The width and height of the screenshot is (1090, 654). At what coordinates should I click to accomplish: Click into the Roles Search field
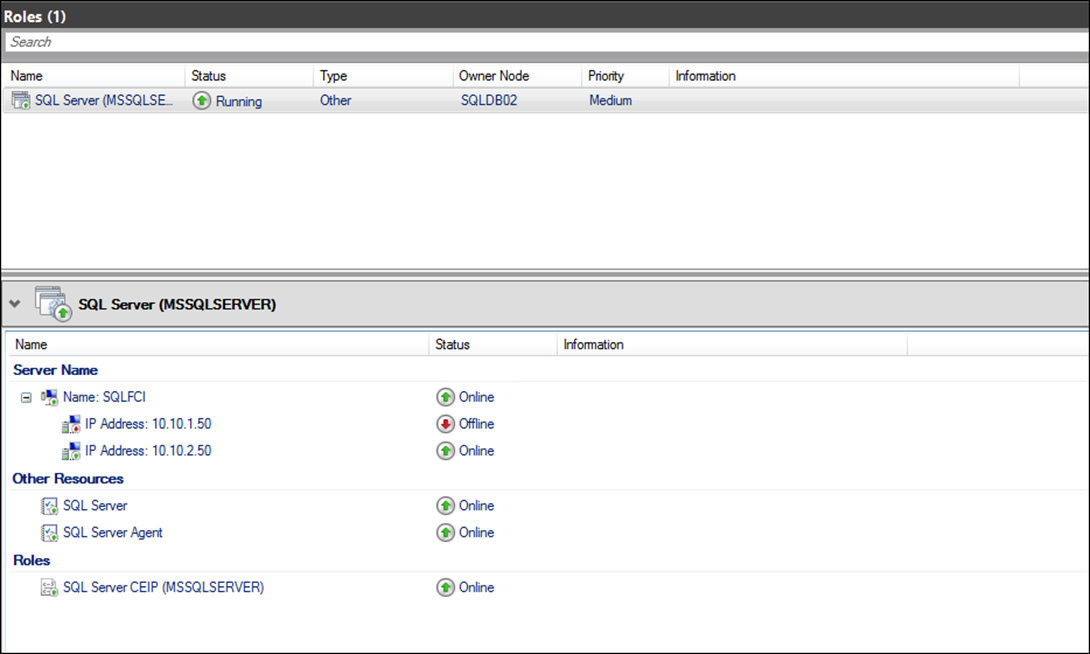[546, 42]
